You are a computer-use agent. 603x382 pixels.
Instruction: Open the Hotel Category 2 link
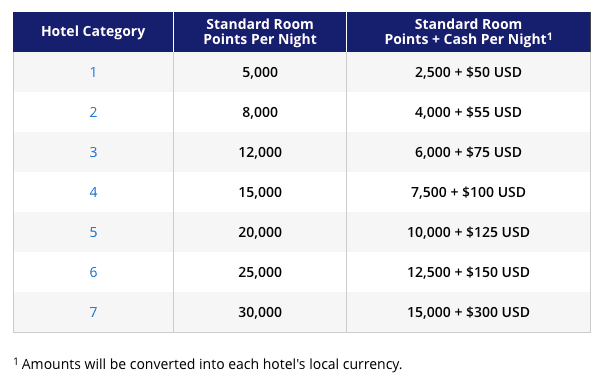click(x=93, y=112)
